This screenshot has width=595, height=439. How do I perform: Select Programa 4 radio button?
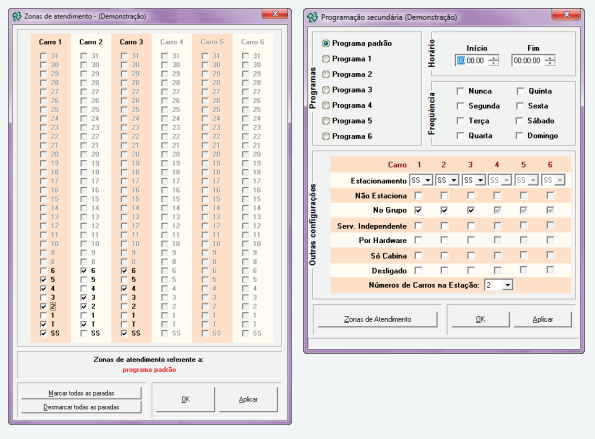(x=326, y=105)
